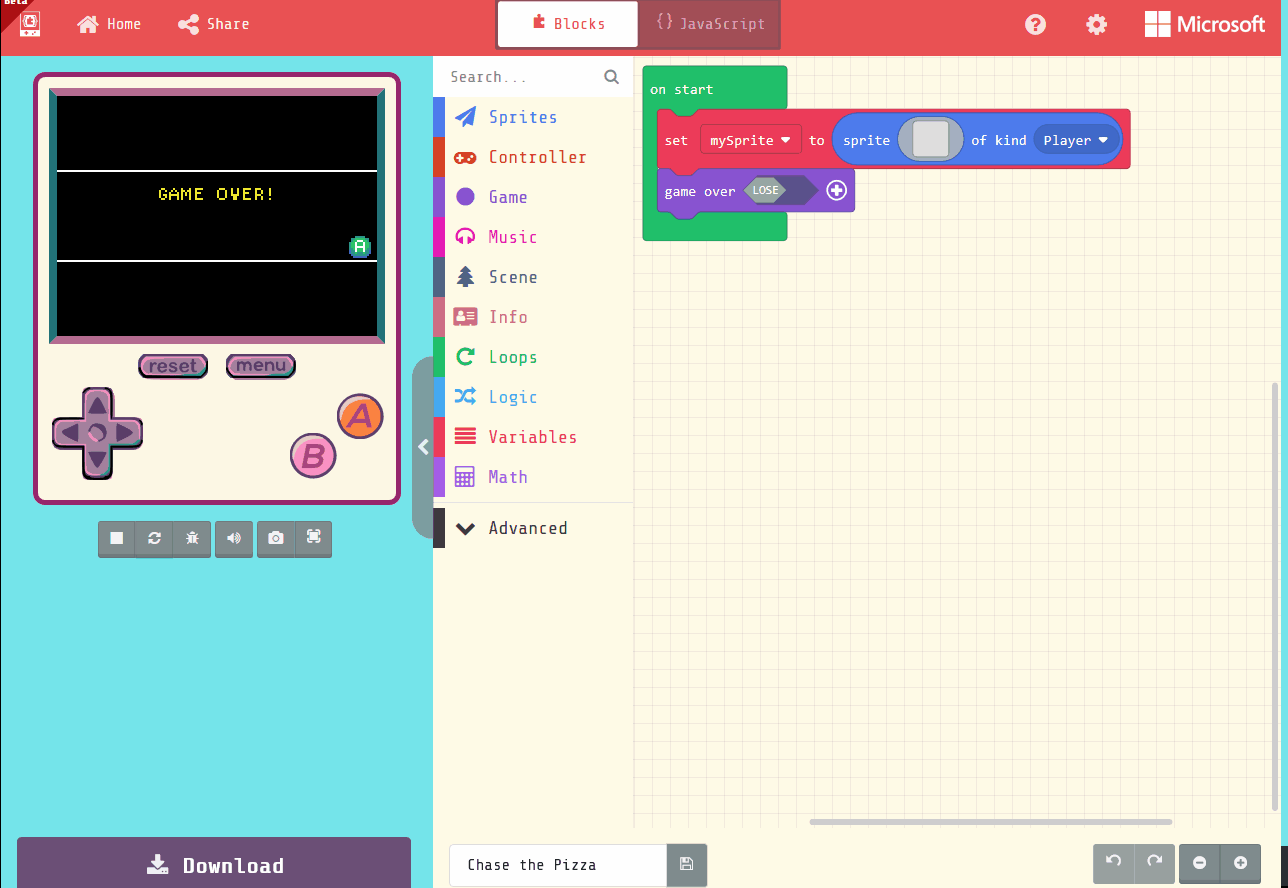Screen dimensions: 1288x888
Task: Stop the game simulator
Action: 115,539
